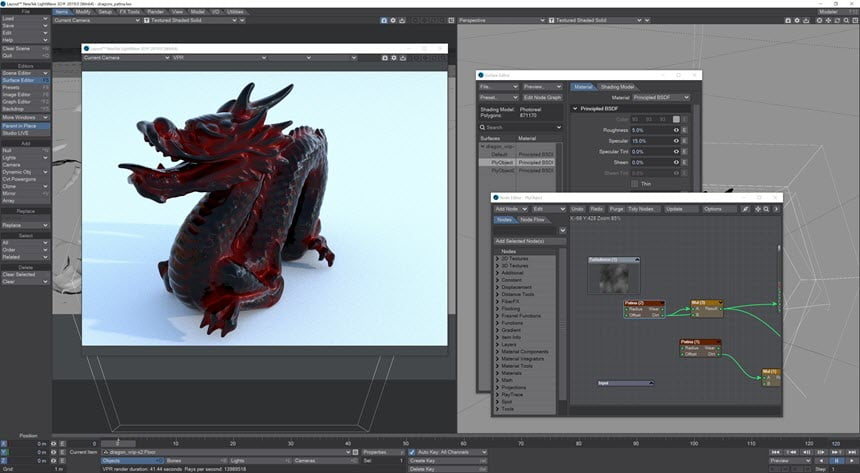Toggle Specular Tint visibility eye
Viewport: 860px width, 473px height.
[676, 151]
